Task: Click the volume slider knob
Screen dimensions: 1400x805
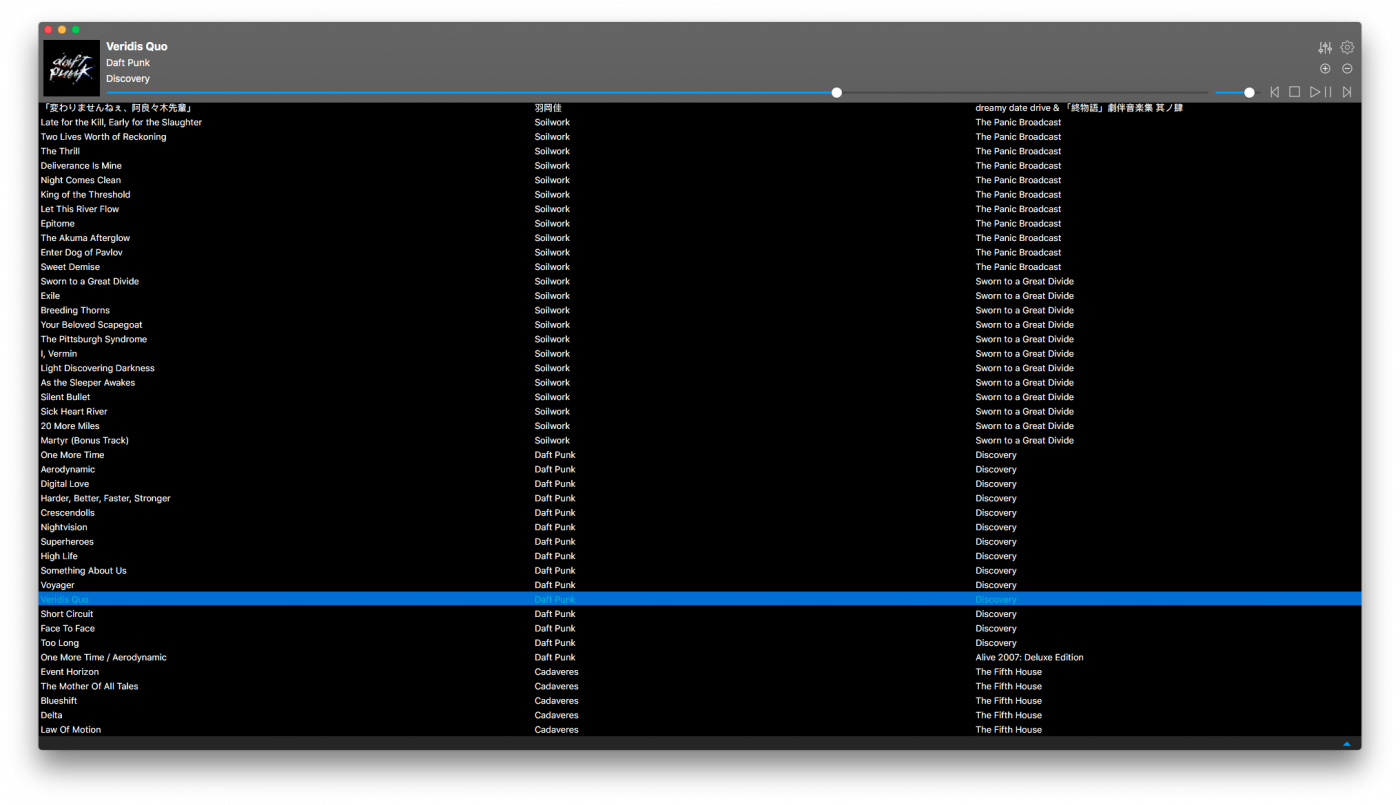Action: [x=1249, y=93]
